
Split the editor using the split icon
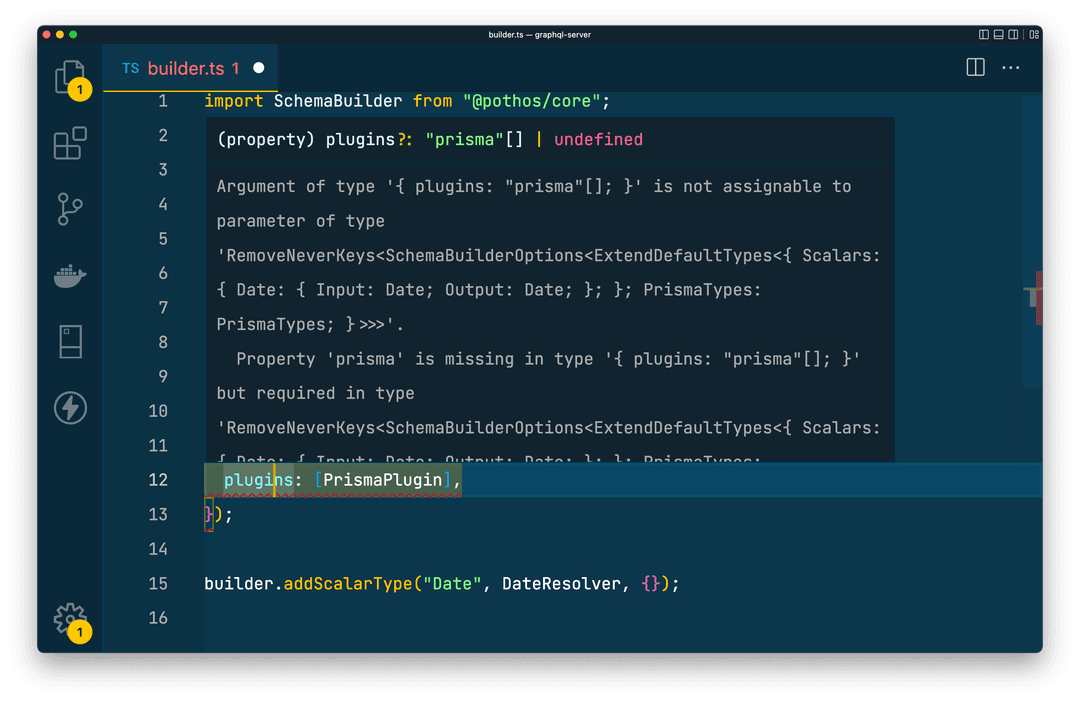tap(974, 67)
